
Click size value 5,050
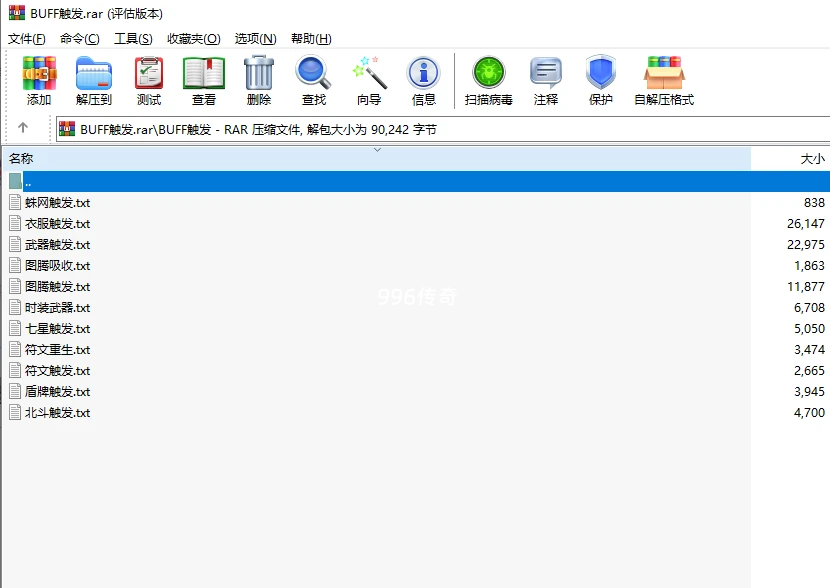pyautogui.click(x=809, y=329)
